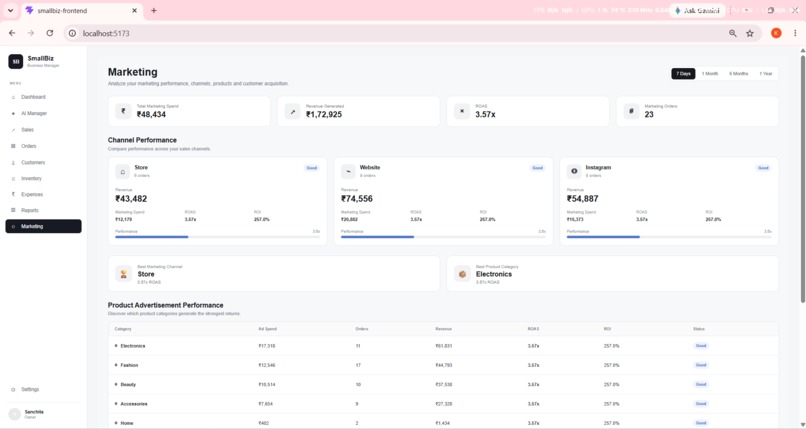Click the Good badge on Instagram card
The width and height of the screenshot is (806, 429).
(x=763, y=168)
